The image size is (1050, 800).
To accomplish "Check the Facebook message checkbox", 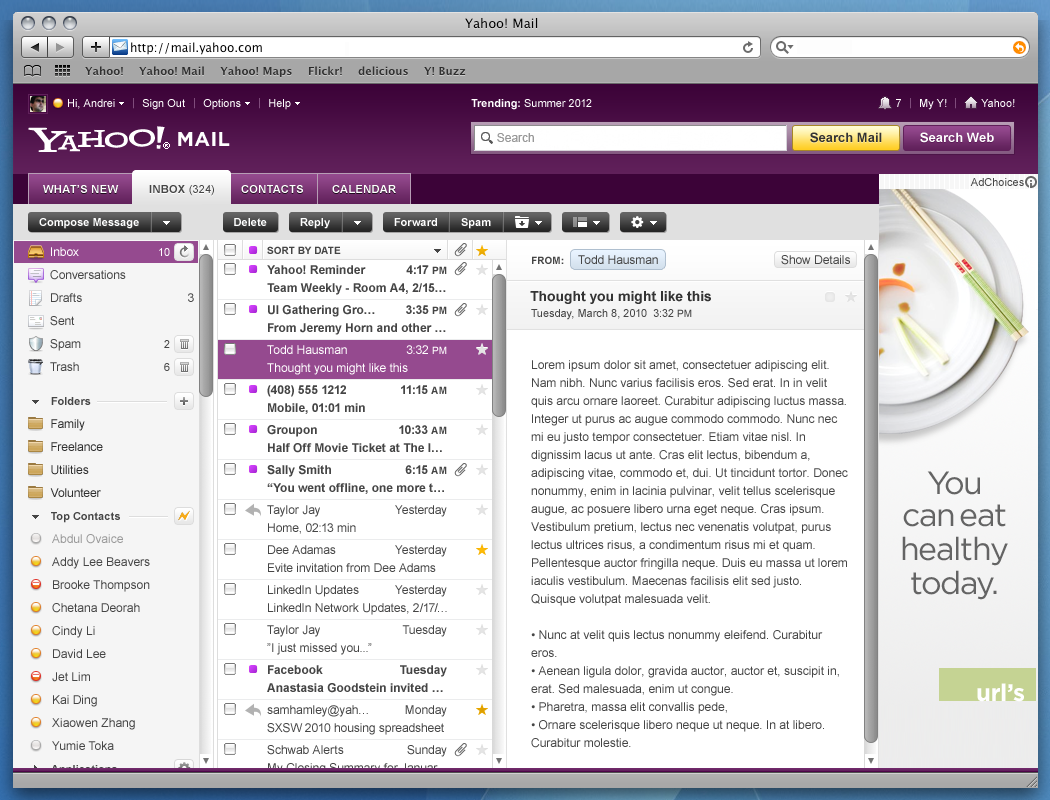I will click(x=230, y=669).
